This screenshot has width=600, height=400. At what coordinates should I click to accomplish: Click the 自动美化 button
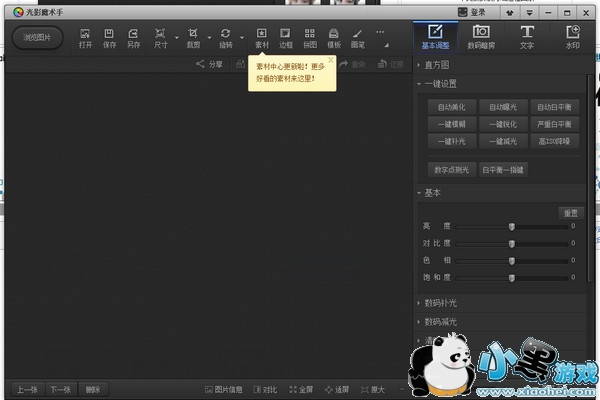[452, 106]
